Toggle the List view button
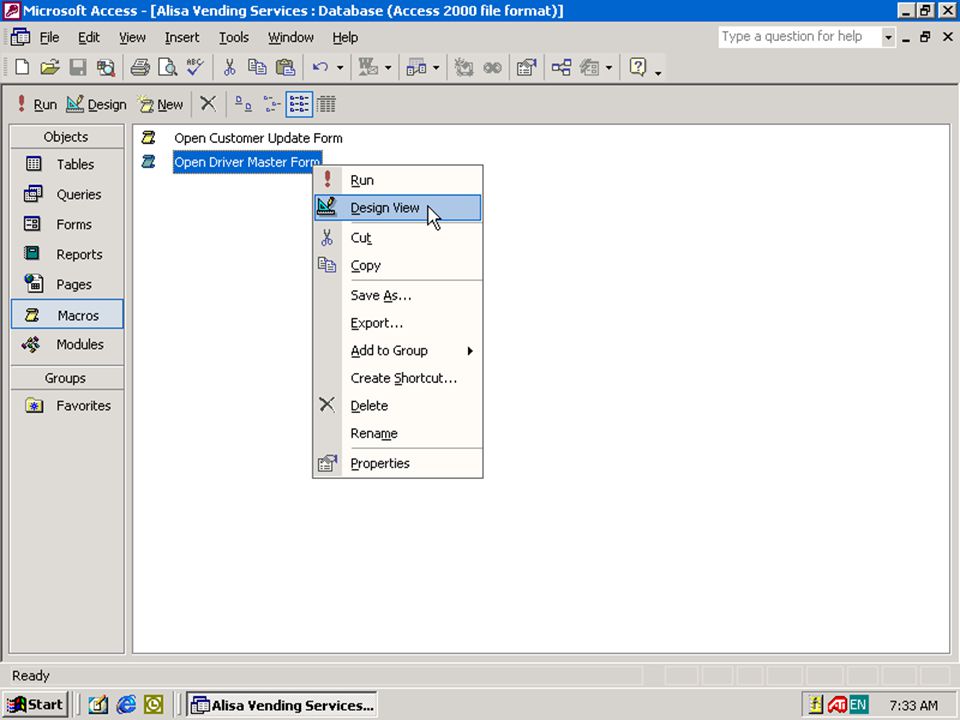 (x=299, y=104)
